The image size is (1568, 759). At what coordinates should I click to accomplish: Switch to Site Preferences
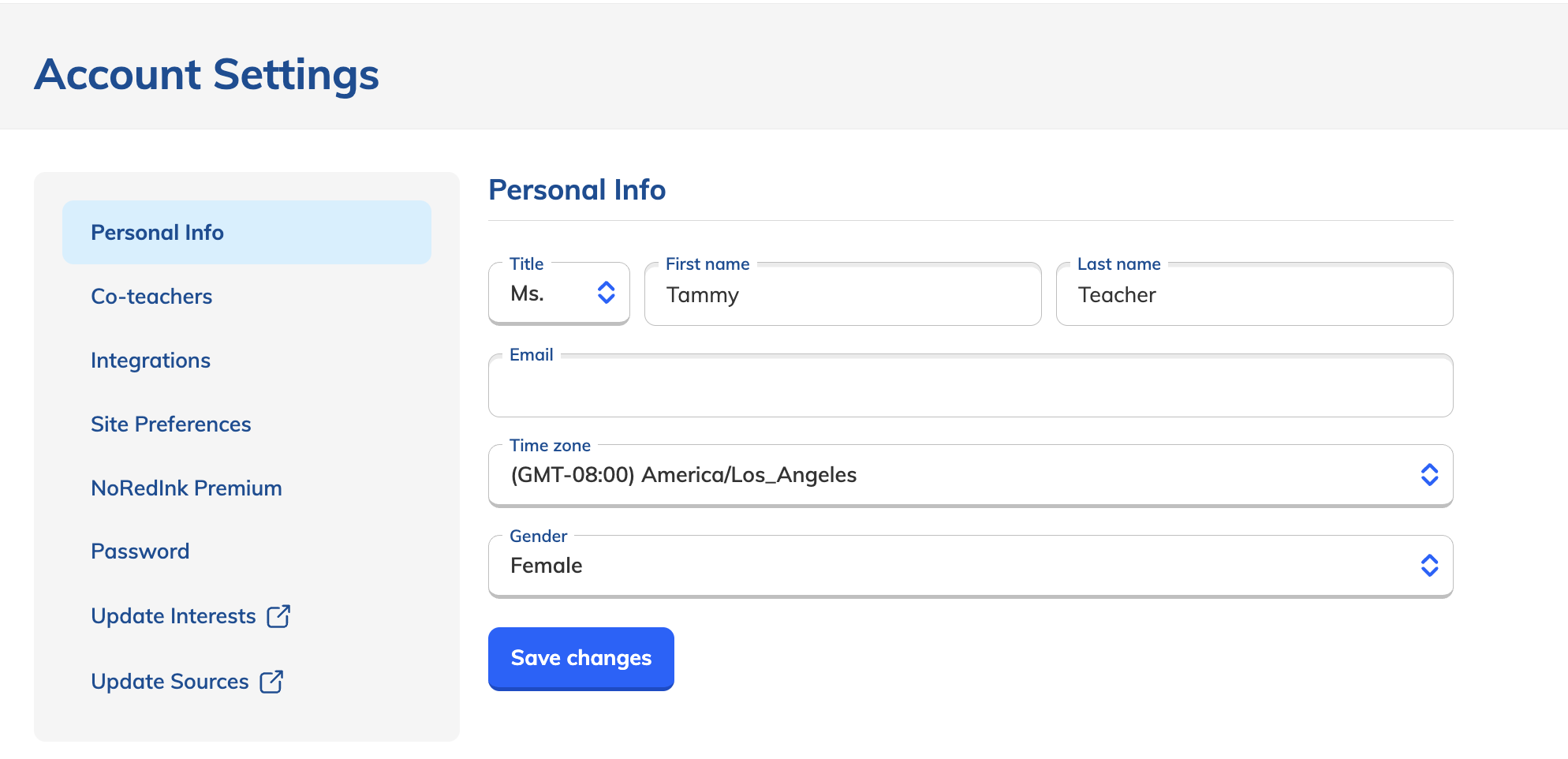point(171,424)
